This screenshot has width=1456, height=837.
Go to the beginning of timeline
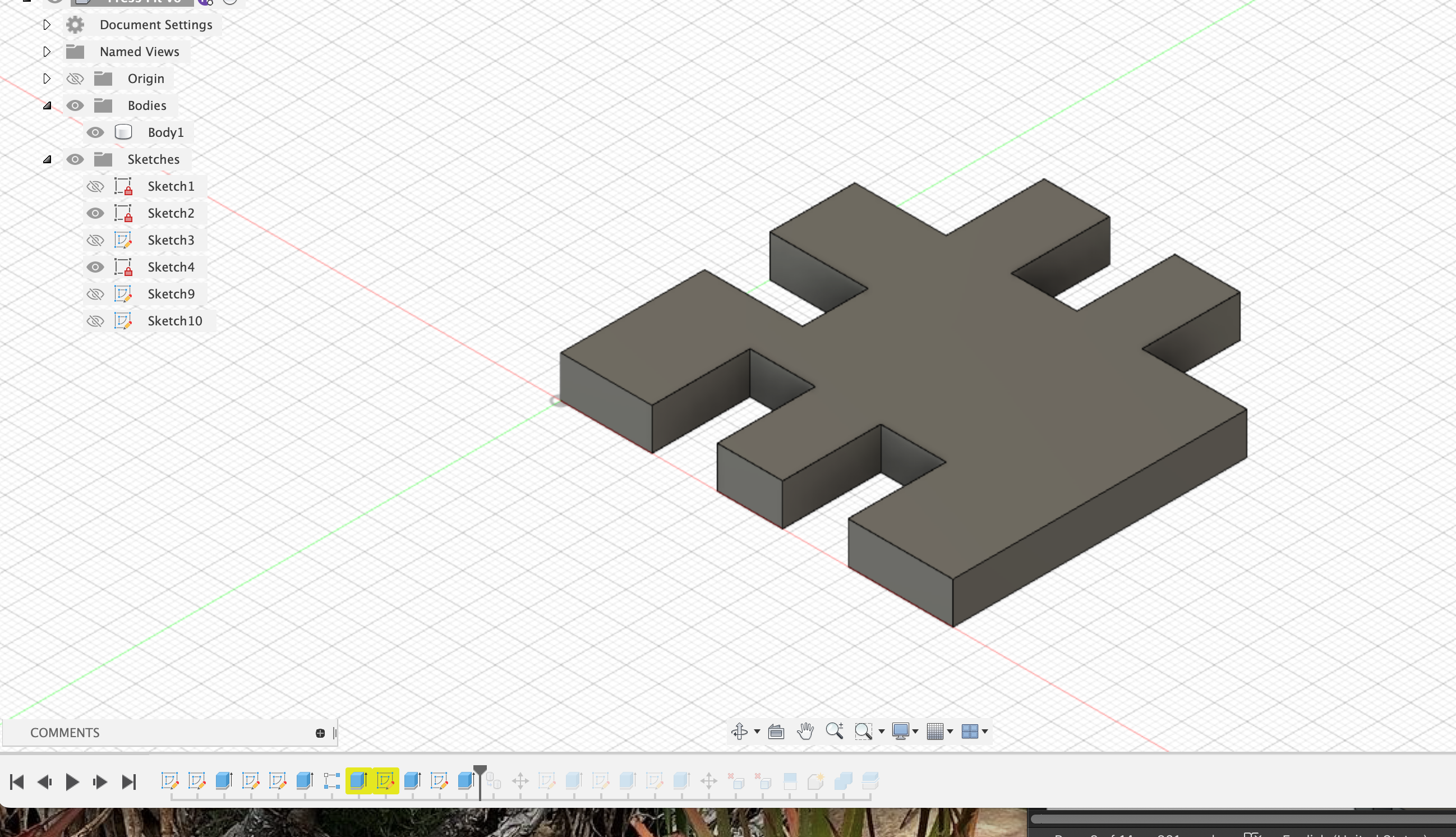(x=17, y=782)
